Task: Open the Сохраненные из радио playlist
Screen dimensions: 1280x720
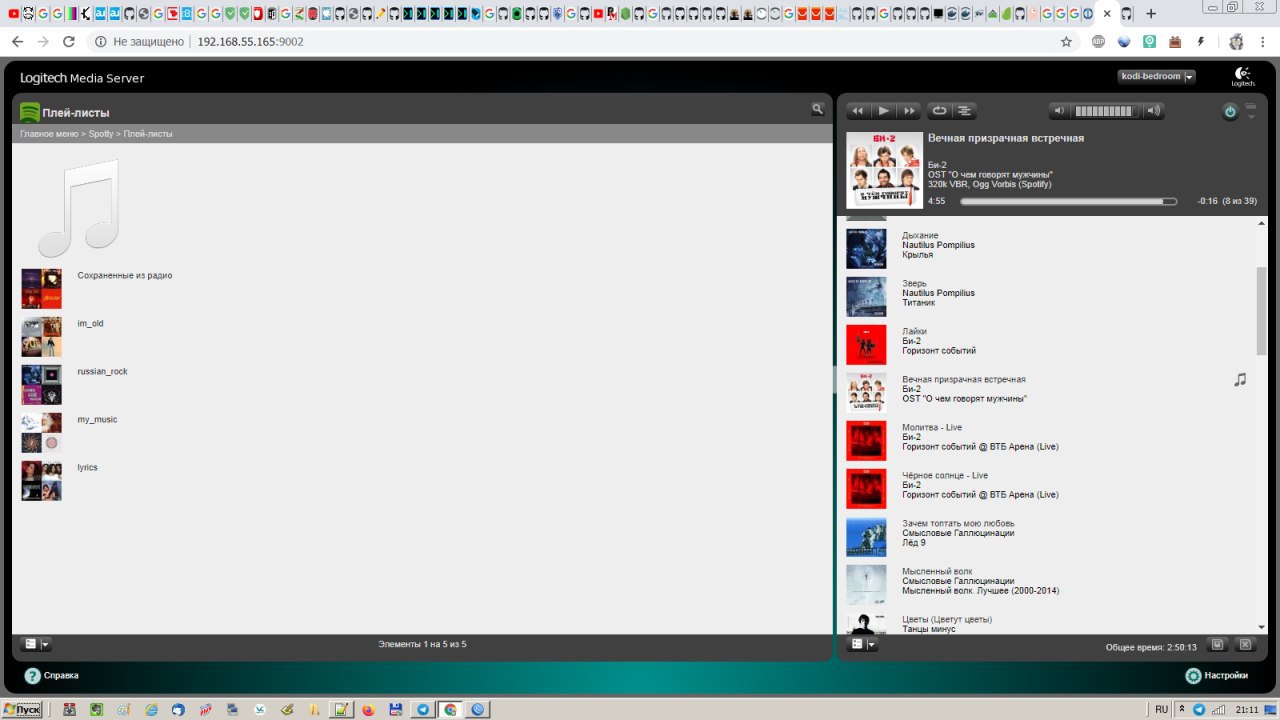Action: 125,275
